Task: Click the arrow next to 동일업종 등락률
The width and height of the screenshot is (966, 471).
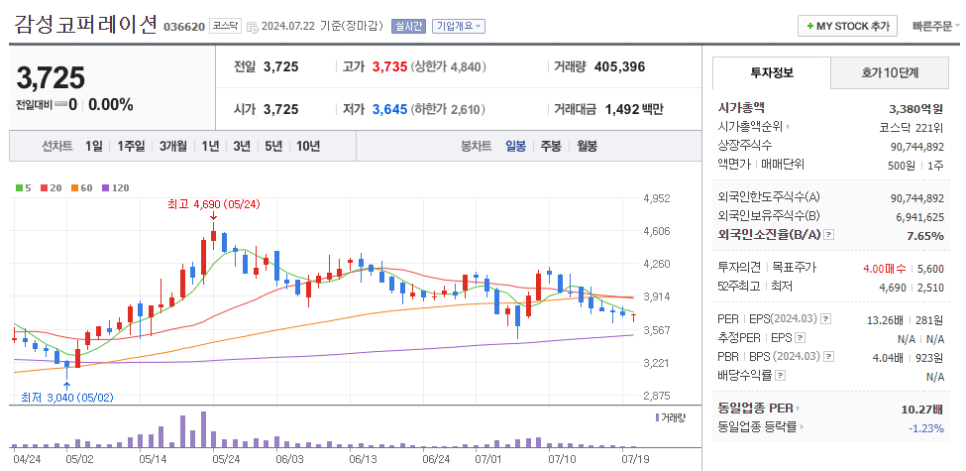Action: [803, 425]
